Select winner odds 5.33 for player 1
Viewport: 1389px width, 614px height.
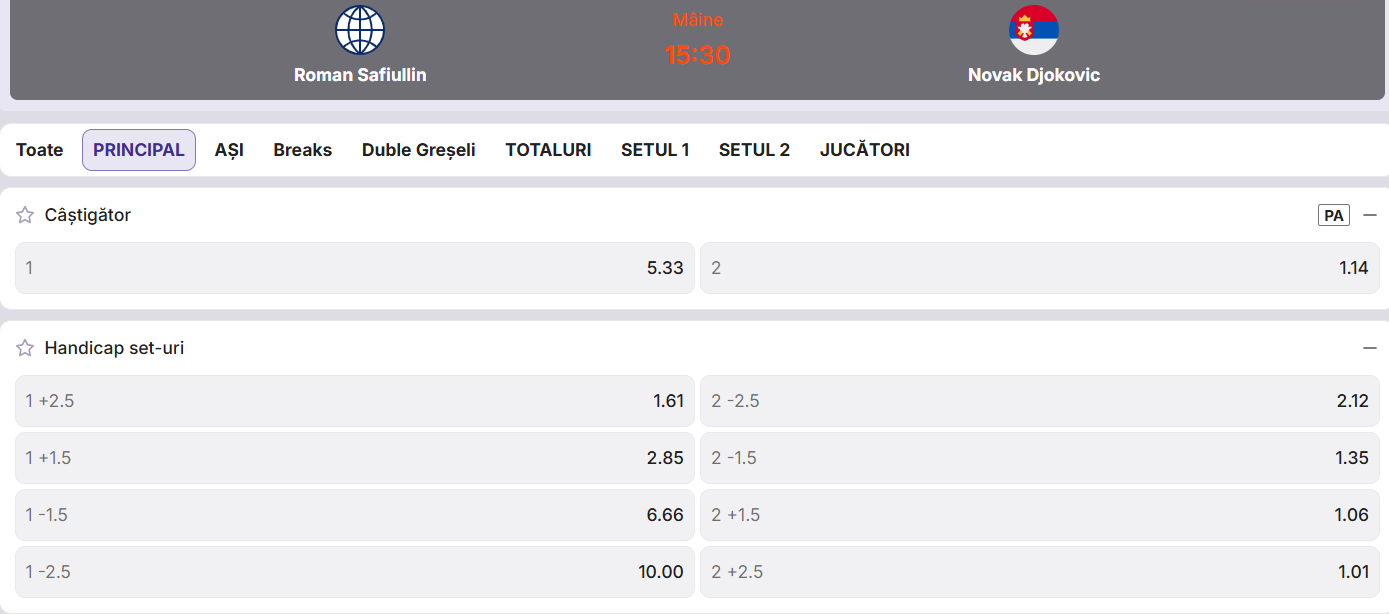[355, 268]
